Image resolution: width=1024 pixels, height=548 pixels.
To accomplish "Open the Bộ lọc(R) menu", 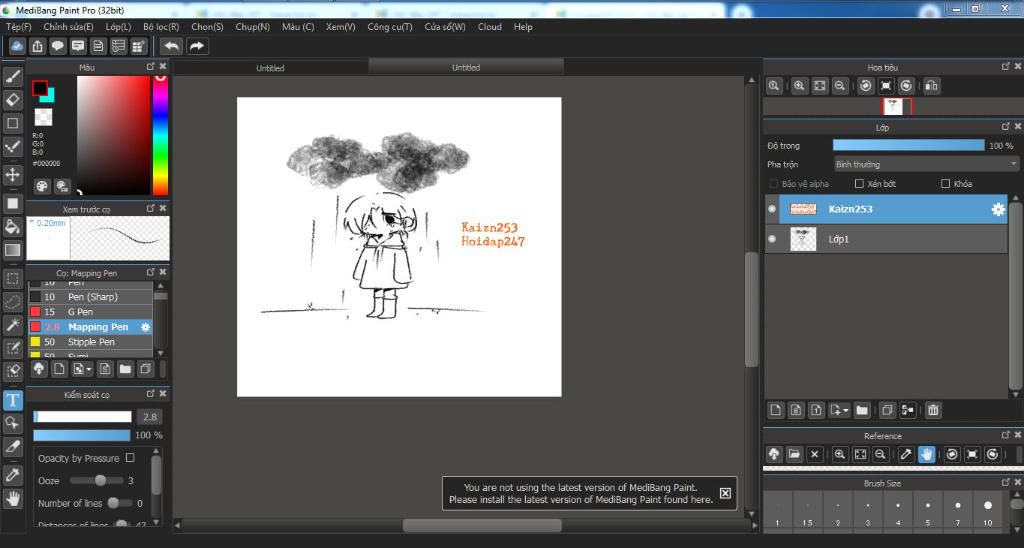I will tap(161, 27).
